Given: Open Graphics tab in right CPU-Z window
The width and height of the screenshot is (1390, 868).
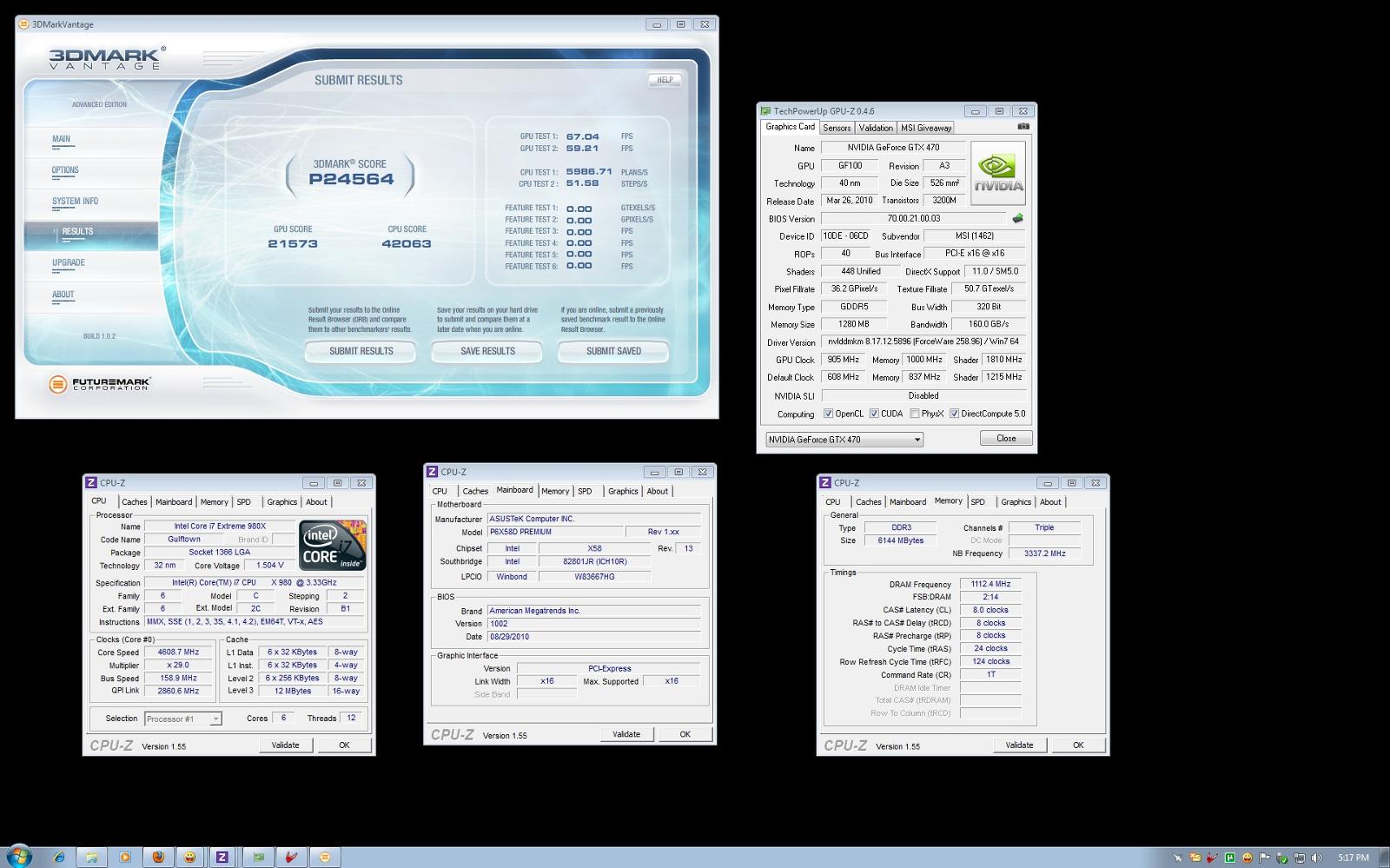Looking at the screenshot, I should click(1016, 502).
